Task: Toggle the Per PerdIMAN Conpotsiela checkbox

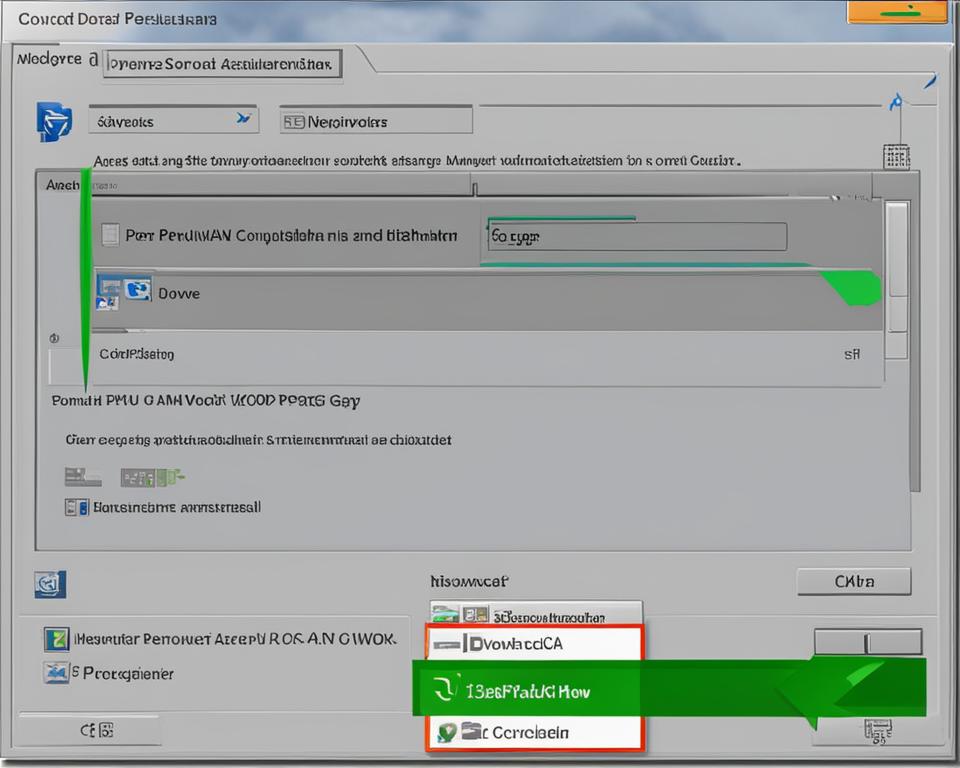Action: click(110, 235)
